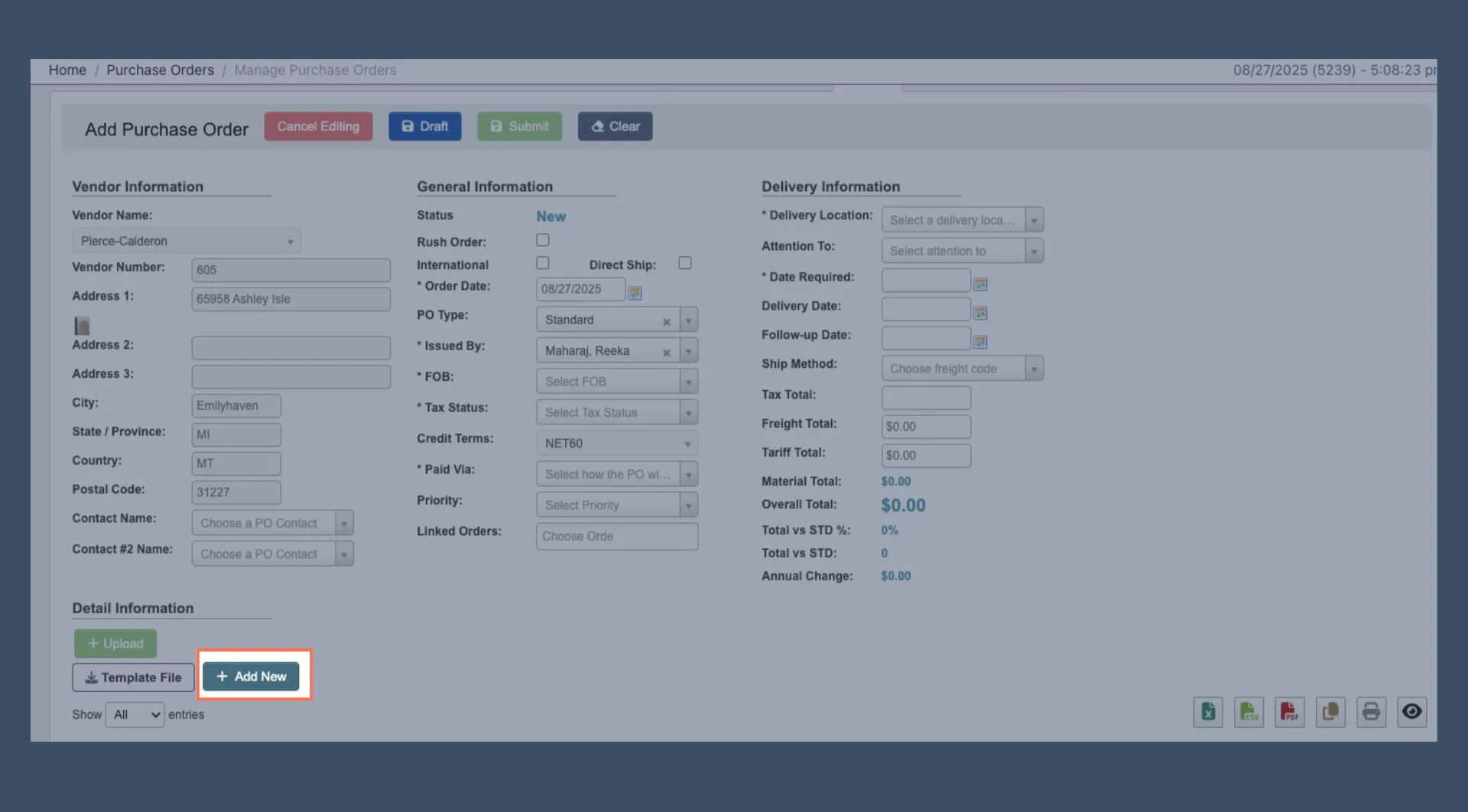Click the Tax Total field
Image resolution: width=1468 pixels, height=812 pixels.
926,398
